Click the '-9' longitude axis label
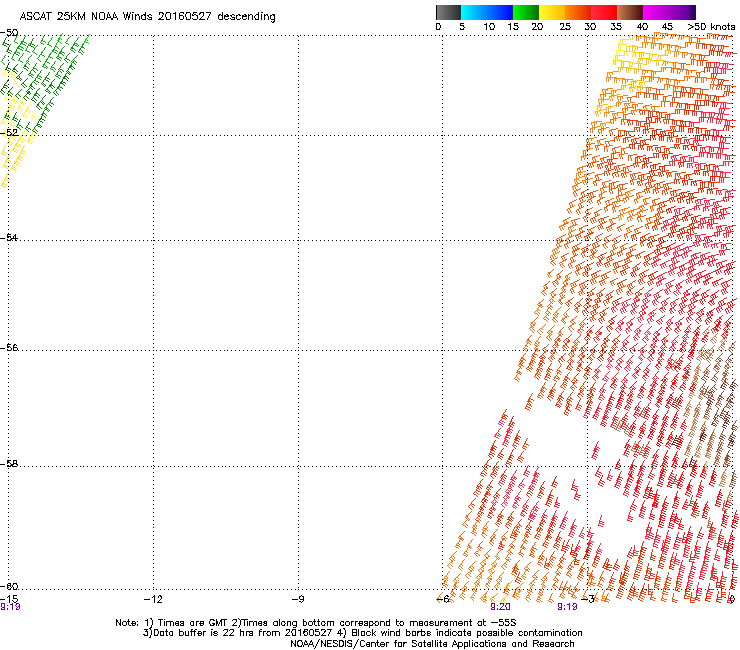Viewport: 740px width, 650px height. click(298, 599)
